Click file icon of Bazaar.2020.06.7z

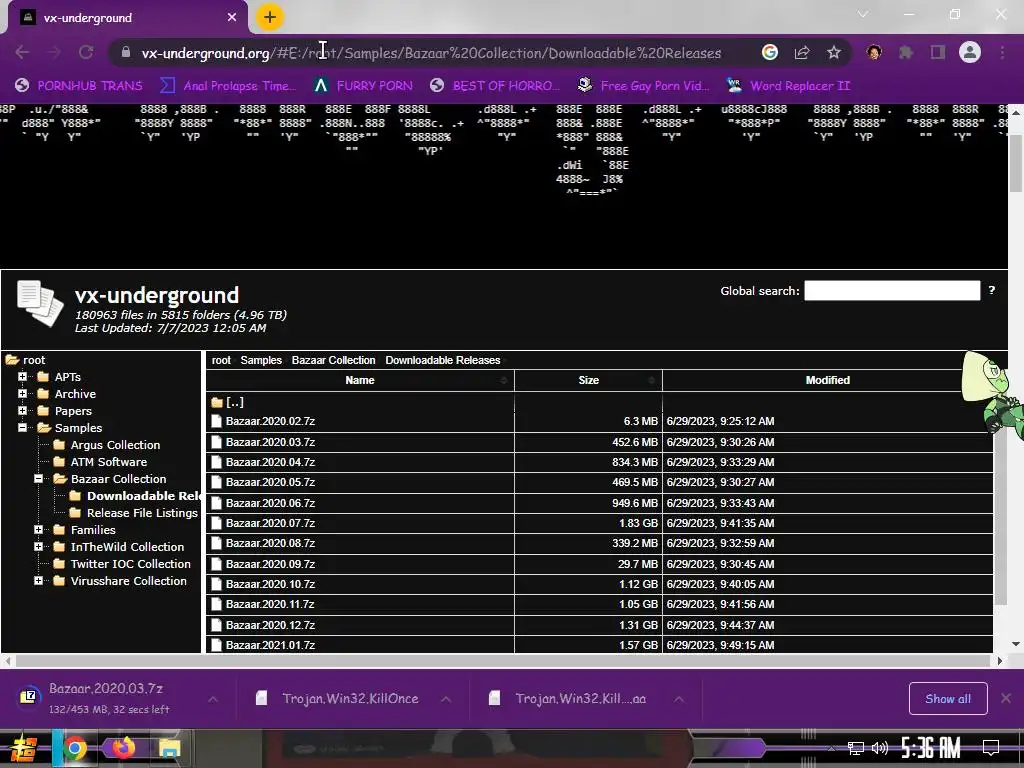click(217, 503)
